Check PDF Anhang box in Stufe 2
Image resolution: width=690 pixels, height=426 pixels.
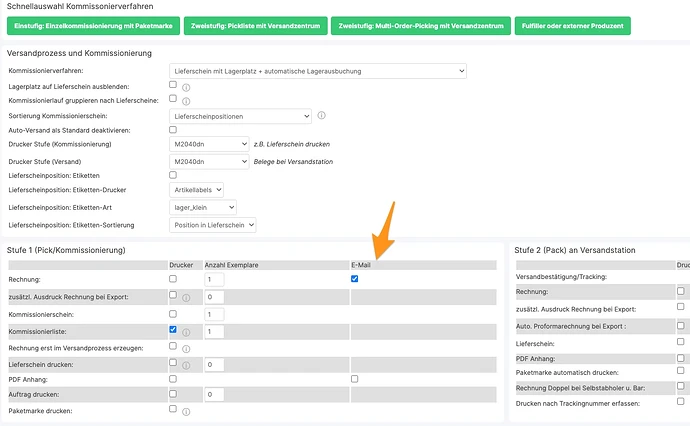681,358
